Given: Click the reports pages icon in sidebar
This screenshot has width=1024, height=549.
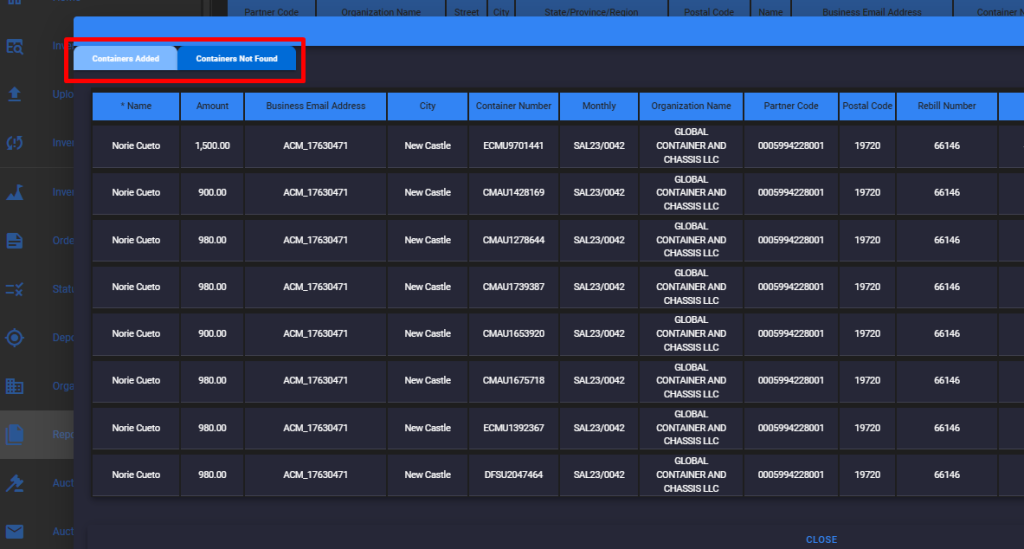Looking at the screenshot, I should point(15,434).
